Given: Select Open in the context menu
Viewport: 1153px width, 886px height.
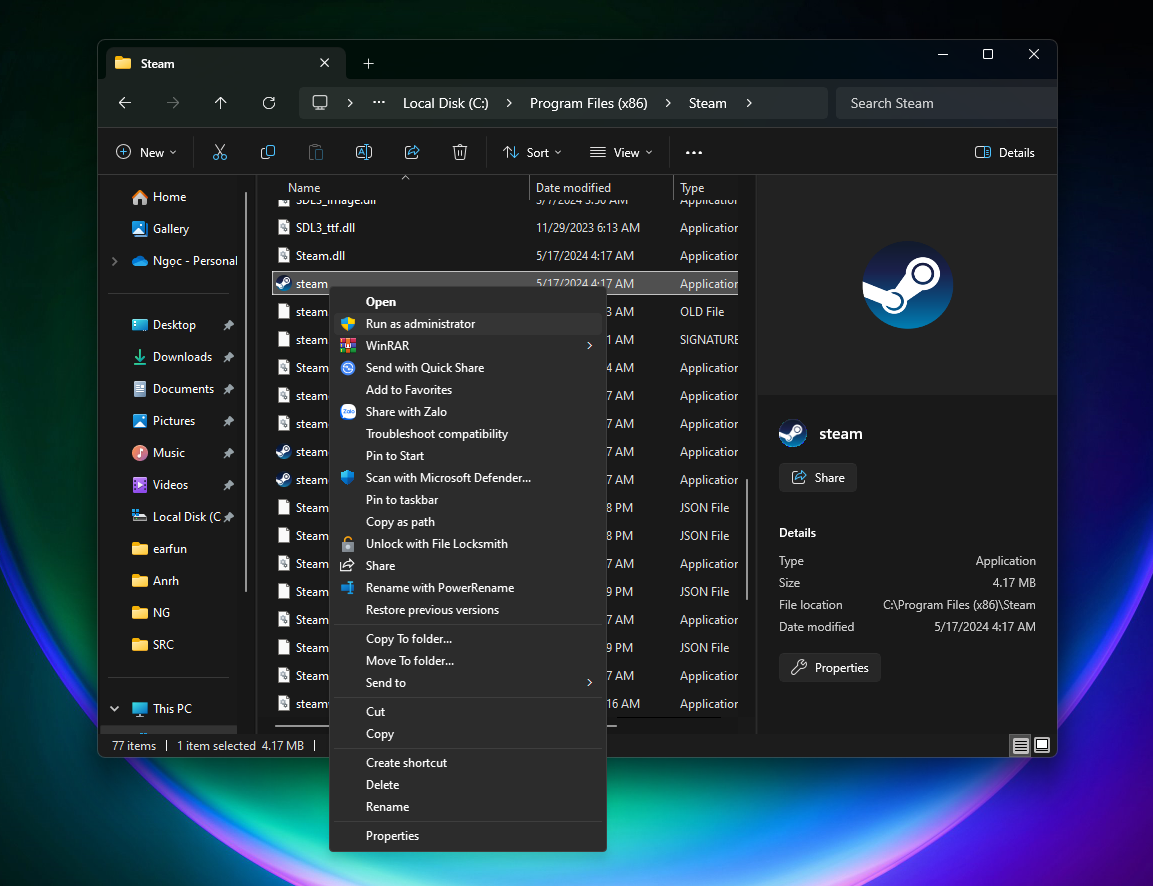Looking at the screenshot, I should pyautogui.click(x=468, y=301).
